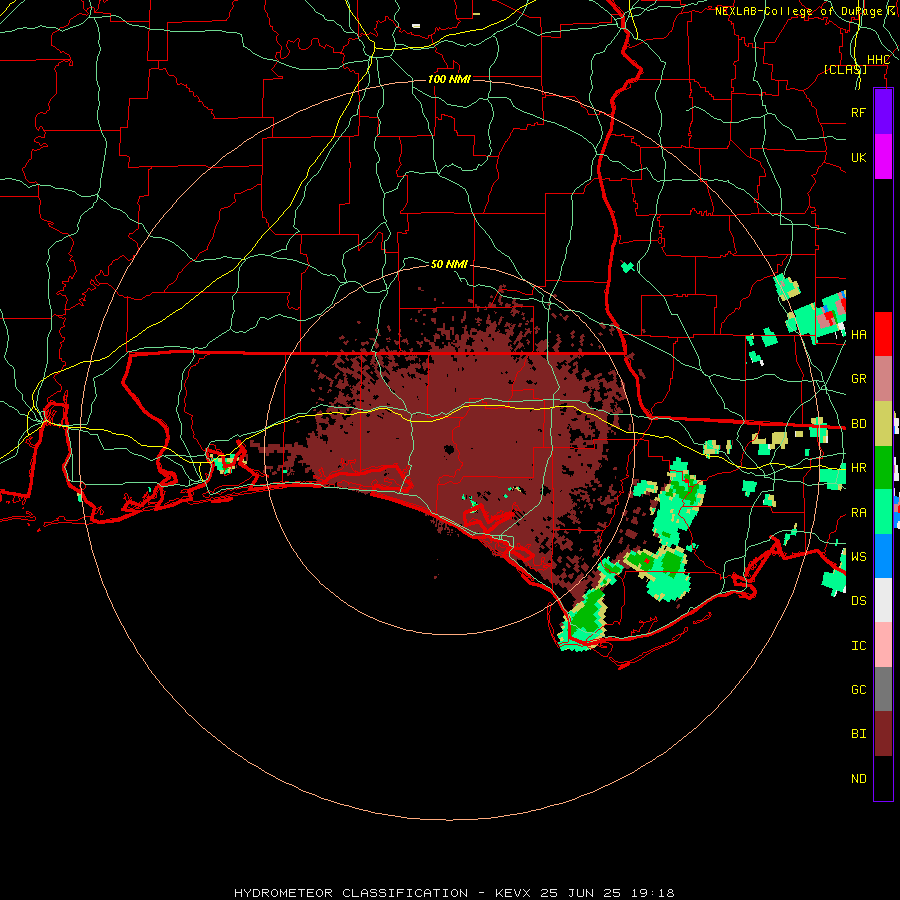The width and height of the screenshot is (900, 900).
Task: Click the magenta UK legend color swatch
Action: pyautogui.click(x=883, y=157)
